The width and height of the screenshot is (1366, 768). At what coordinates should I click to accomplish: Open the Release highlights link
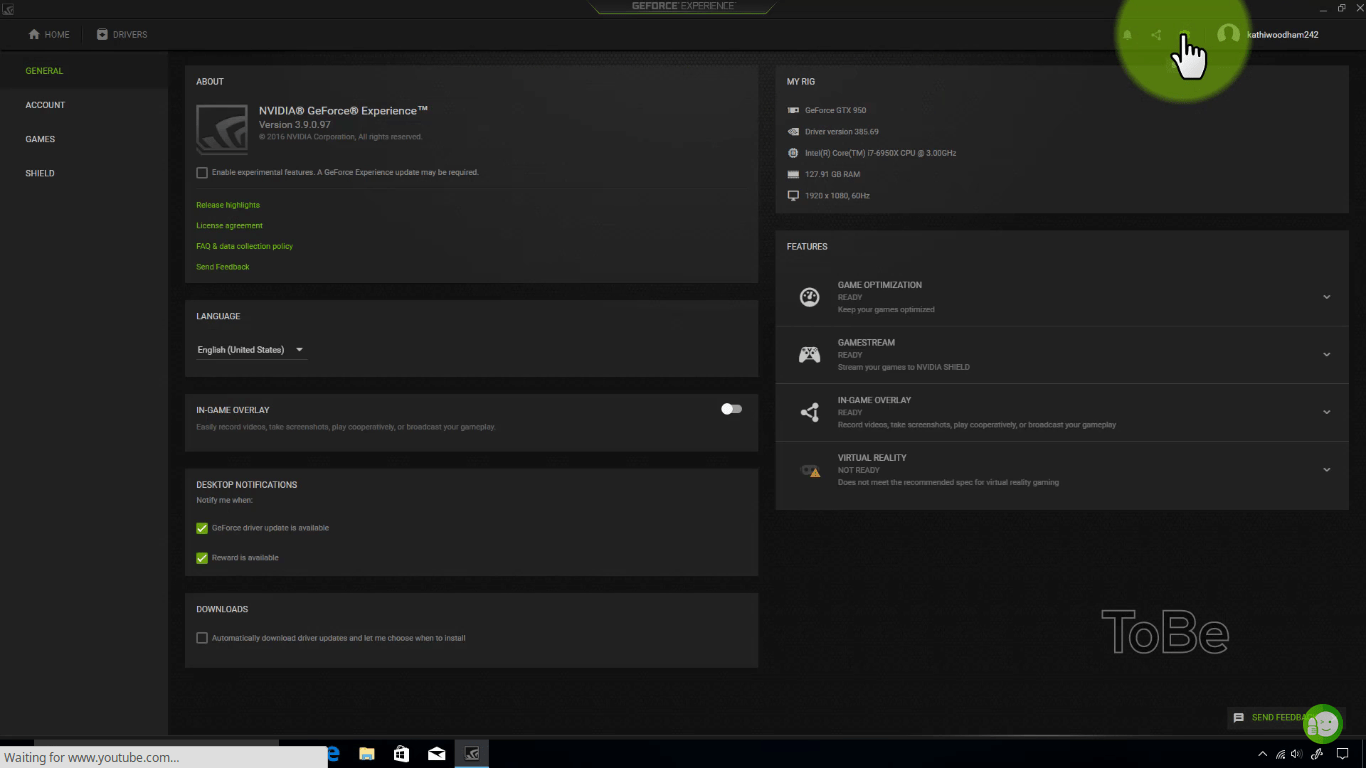(228, 205)
